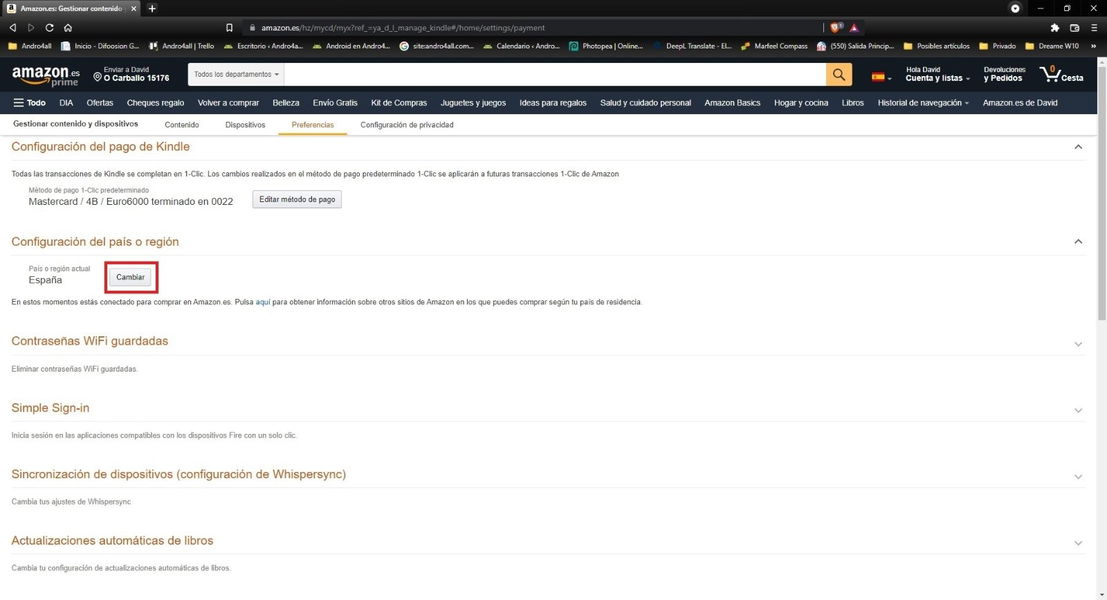Open Devoluciones y Pedidos
Viewport: 1107px width, 600px height.
[1004, 74]
